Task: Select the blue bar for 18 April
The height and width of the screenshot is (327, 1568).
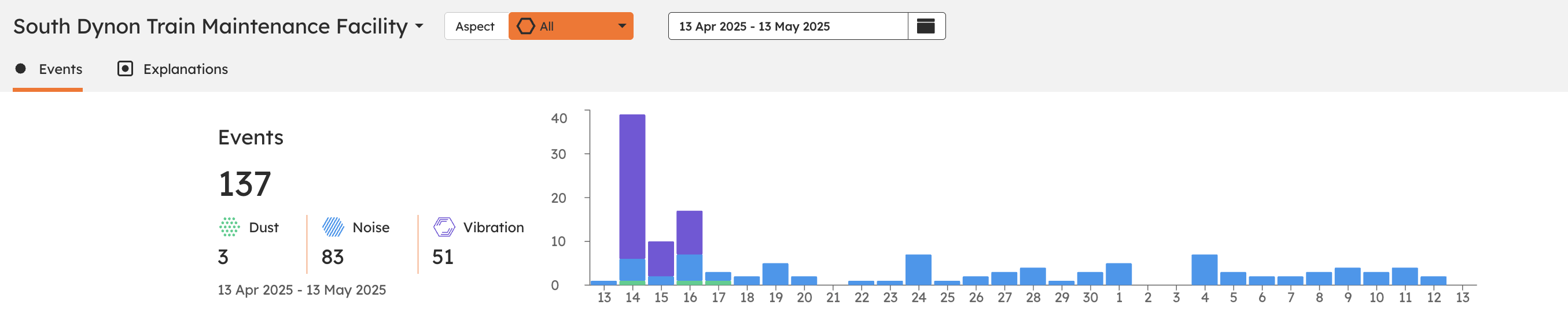Action: (746, 281)
